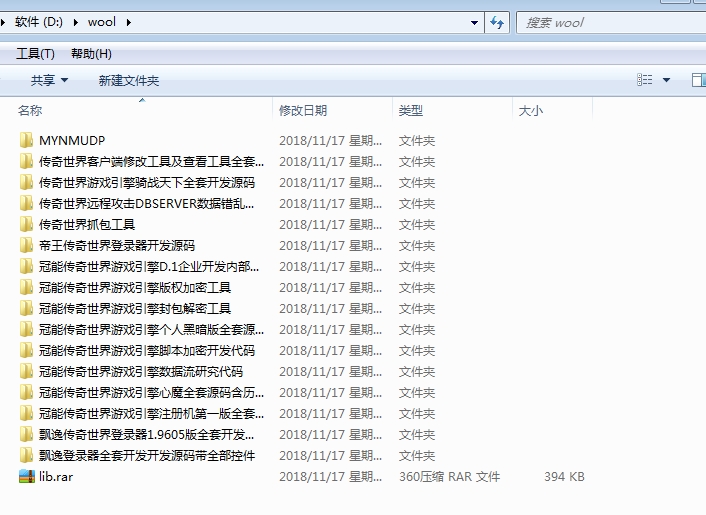This screenshot has width=706, height=515.
Task: Open the 工具(T) menu
Action: click(35, 54)
